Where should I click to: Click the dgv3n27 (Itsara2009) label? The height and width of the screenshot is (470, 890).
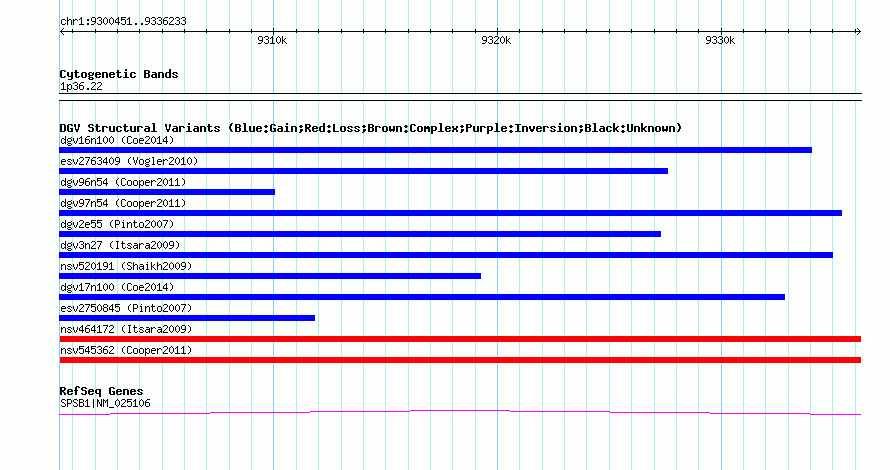click(120, 245)
